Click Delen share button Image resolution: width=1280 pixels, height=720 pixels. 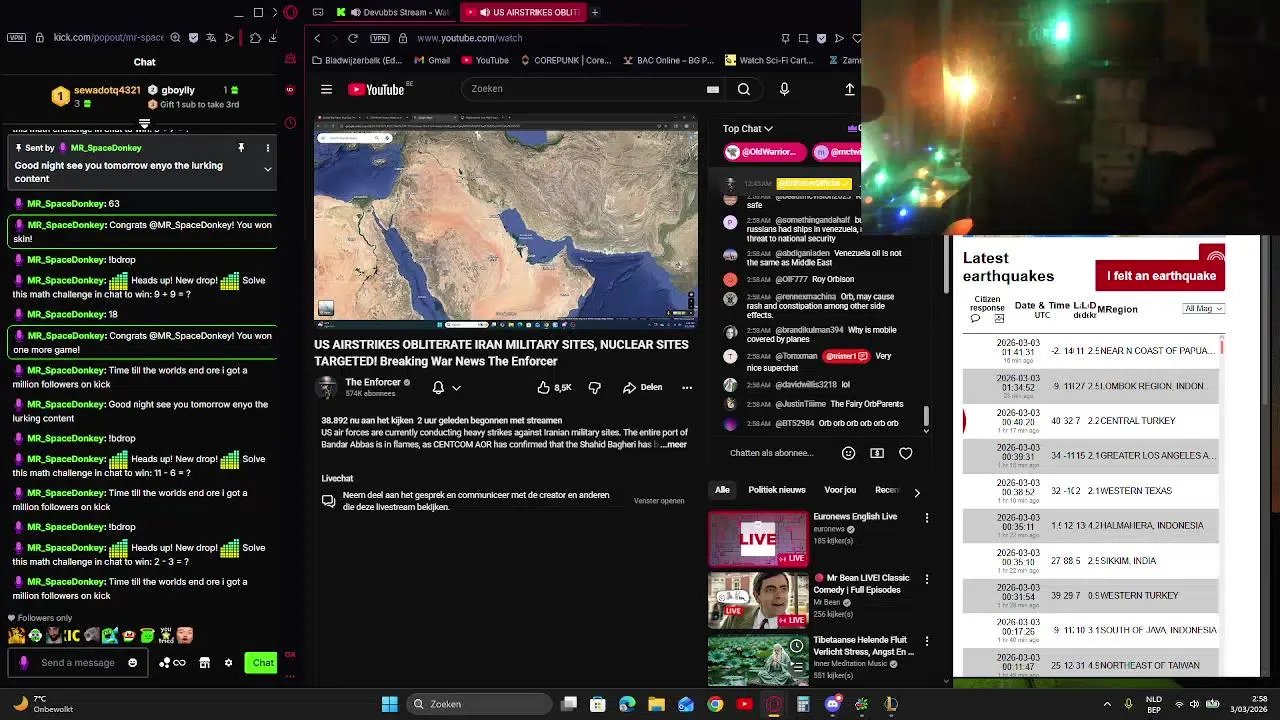[642, 387]
